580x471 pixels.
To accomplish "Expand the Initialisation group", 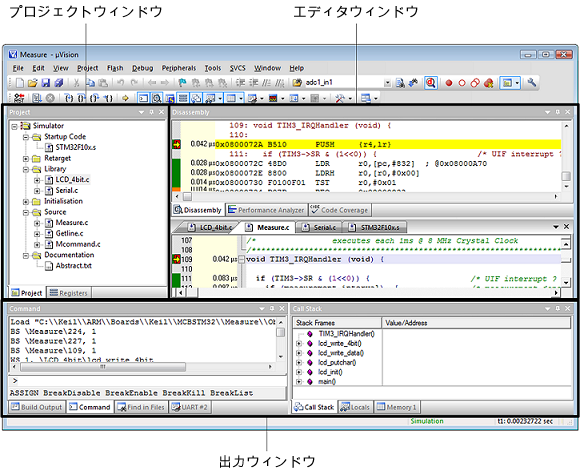I will [26, 202].
